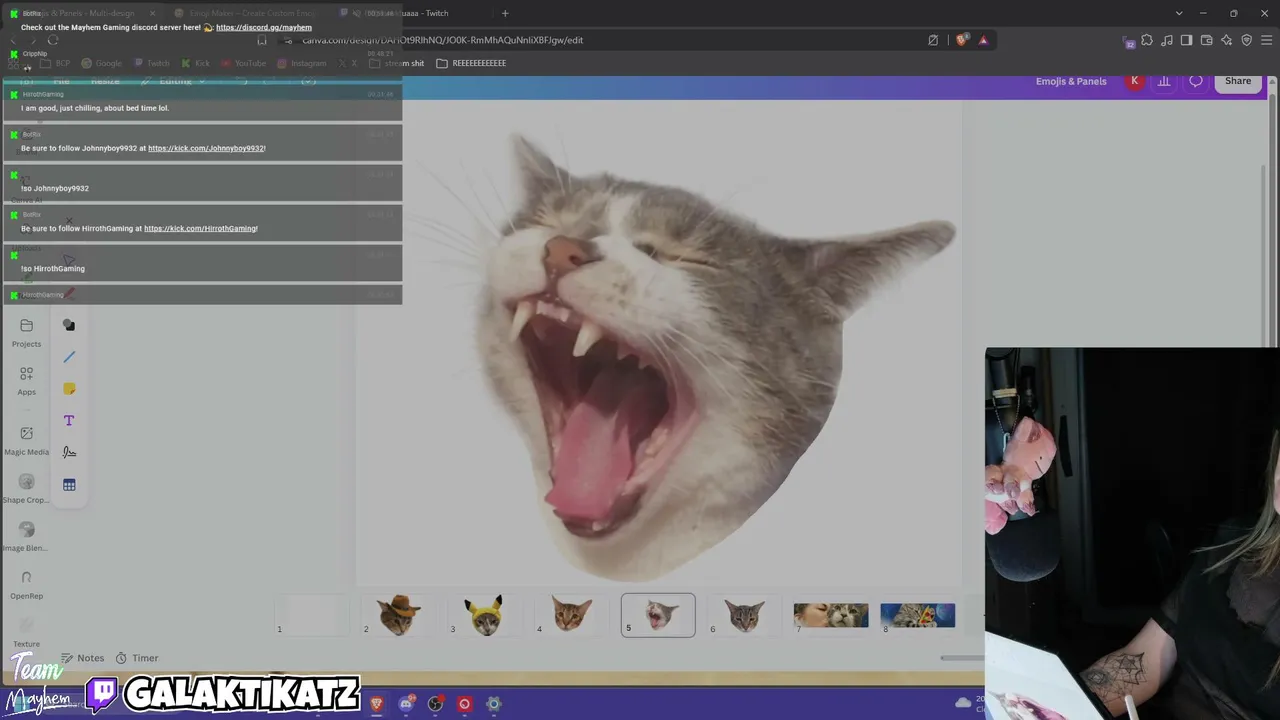Viewport: 1280px width, 720px height.
Task: Open the red circle app on taskbar
Action: point(464,704)
